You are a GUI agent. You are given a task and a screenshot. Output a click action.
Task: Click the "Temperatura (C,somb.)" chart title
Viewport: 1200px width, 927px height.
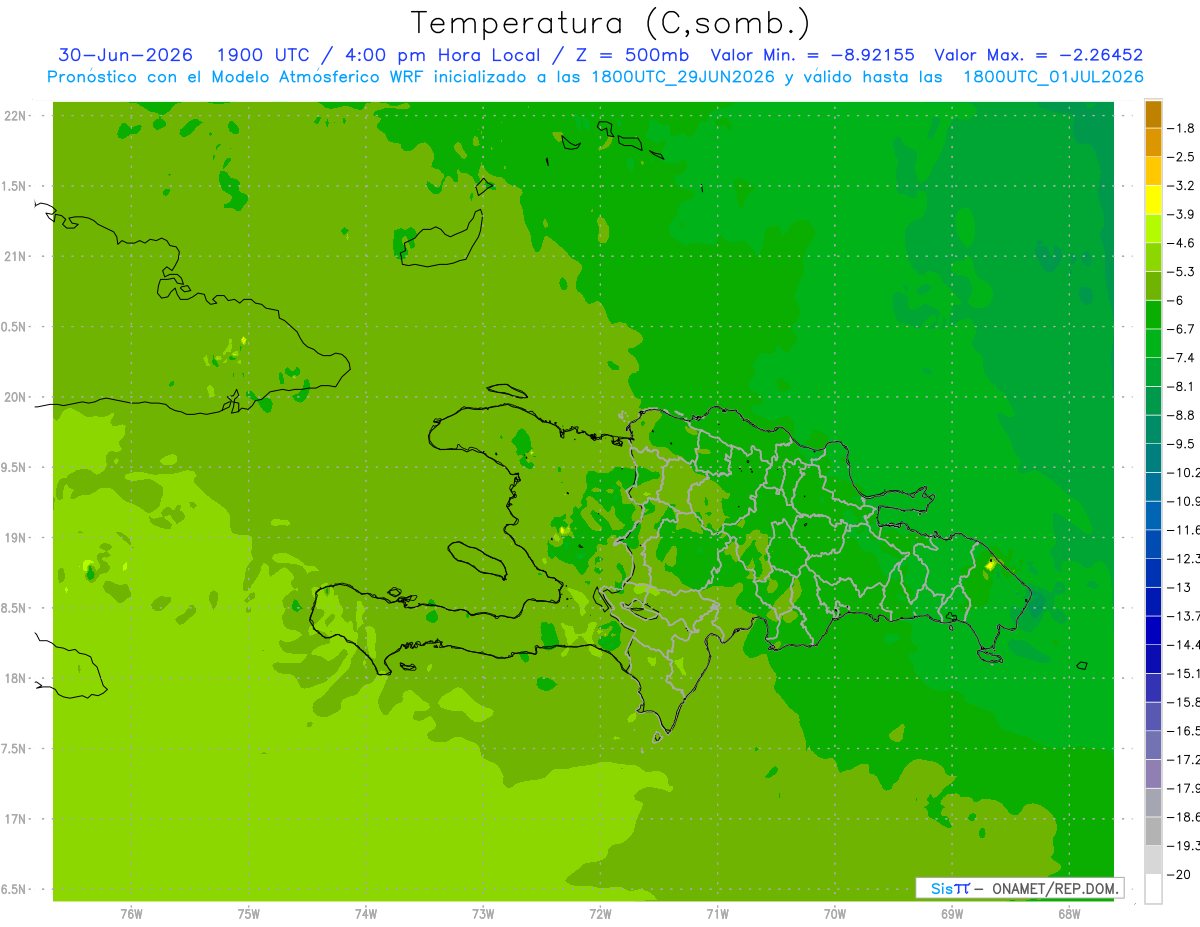pyautogui.click(x=611, y=24)
